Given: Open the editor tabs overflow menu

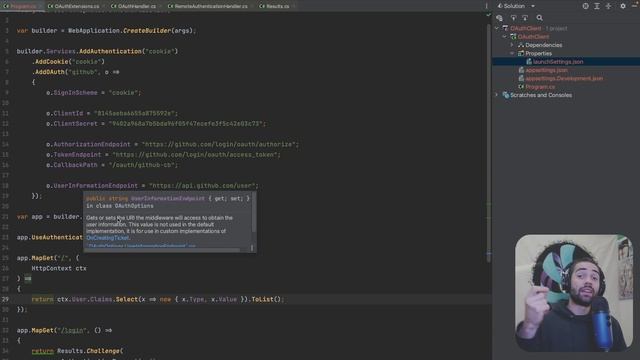Looking at the screenshot, I should pyautogui.click(x=486, y=6).
